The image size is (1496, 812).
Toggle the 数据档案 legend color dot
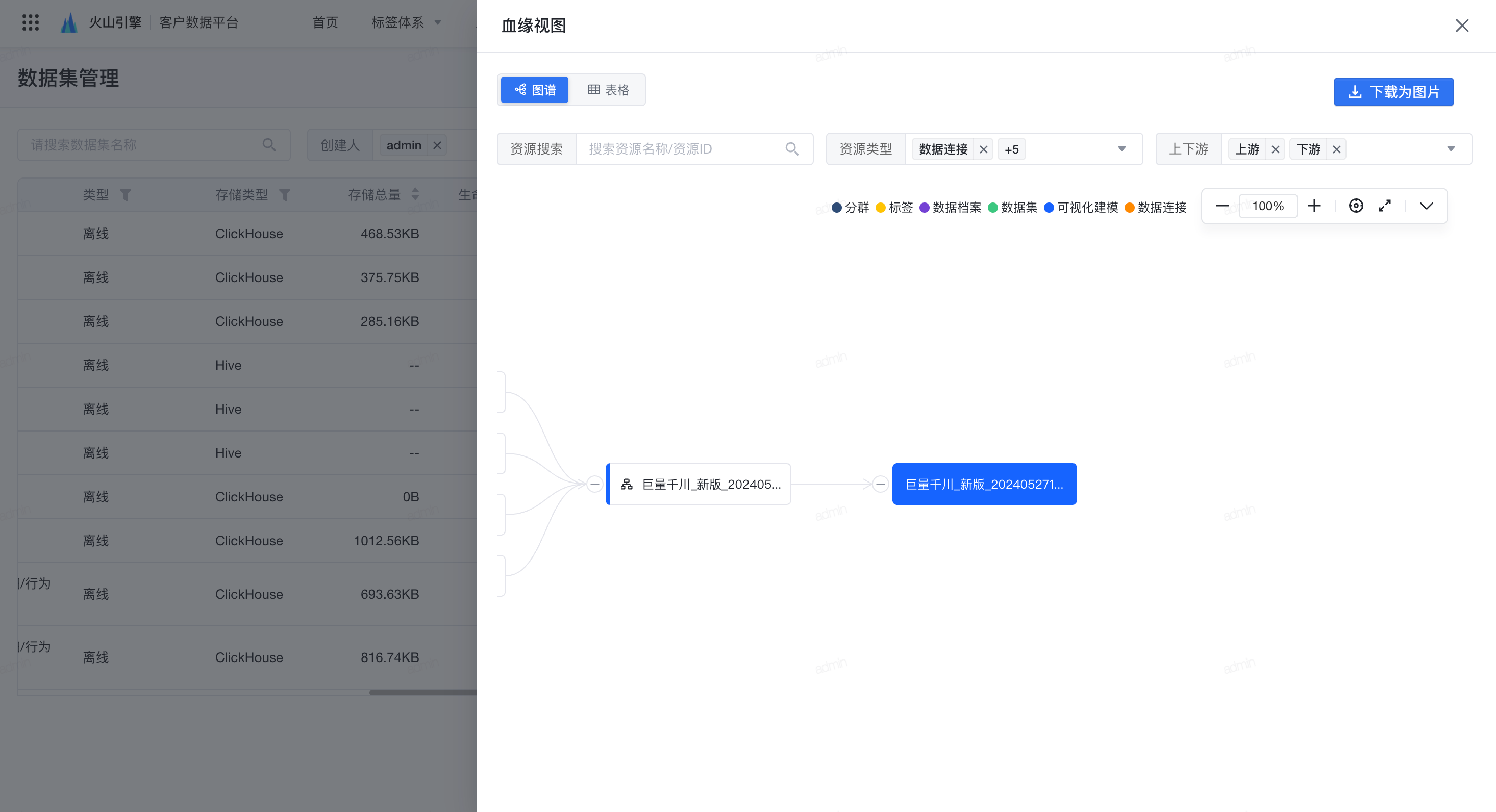tap(924, 207)
